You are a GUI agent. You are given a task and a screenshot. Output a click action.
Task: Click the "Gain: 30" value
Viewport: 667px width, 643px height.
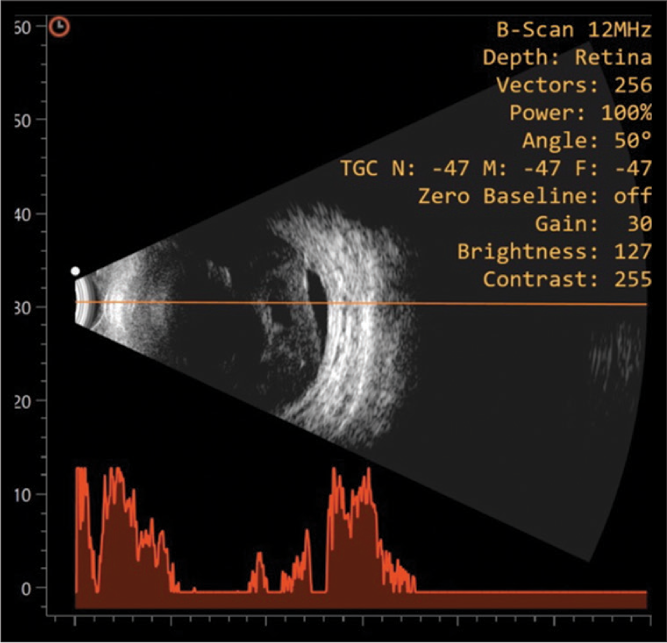coord(593,224)
